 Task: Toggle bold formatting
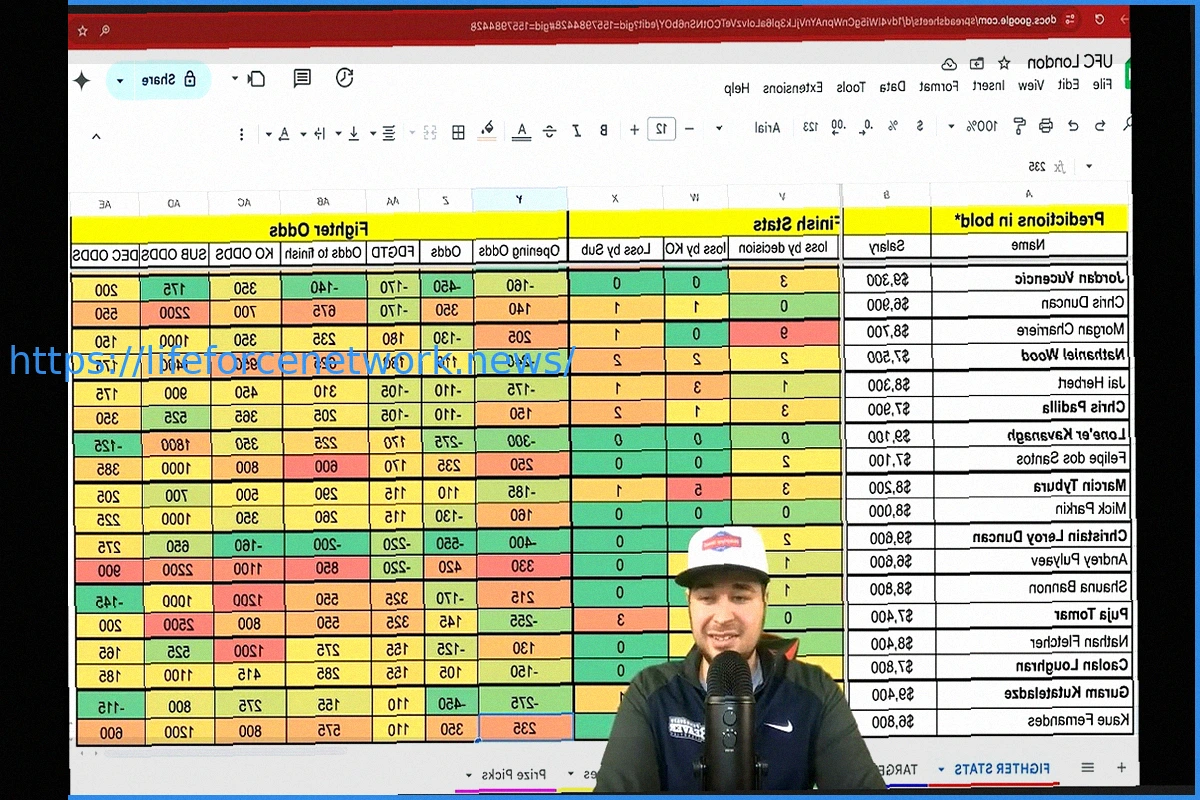pos(603,130)
